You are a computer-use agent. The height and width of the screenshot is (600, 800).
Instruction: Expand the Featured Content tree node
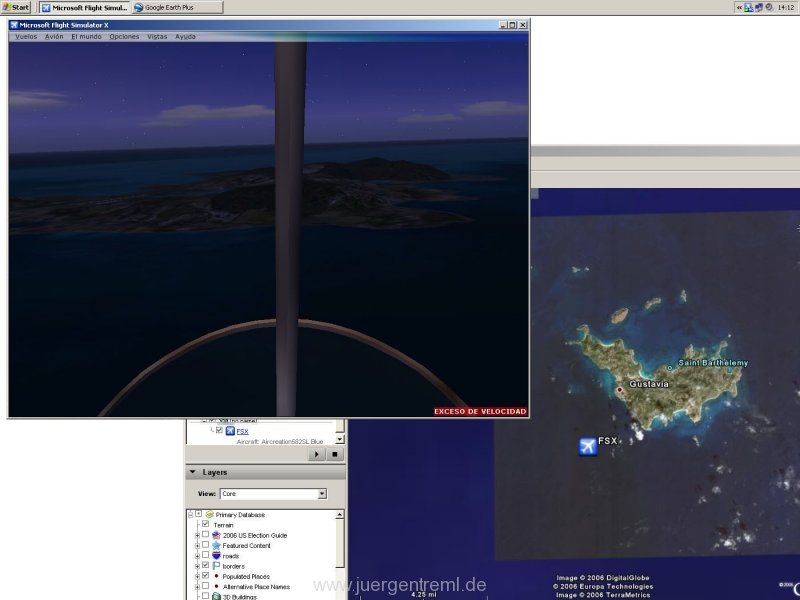pos(197,545)
